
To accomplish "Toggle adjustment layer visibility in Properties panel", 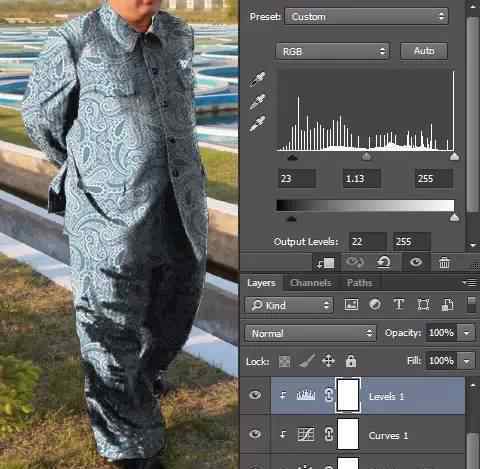I will point(416,262).
